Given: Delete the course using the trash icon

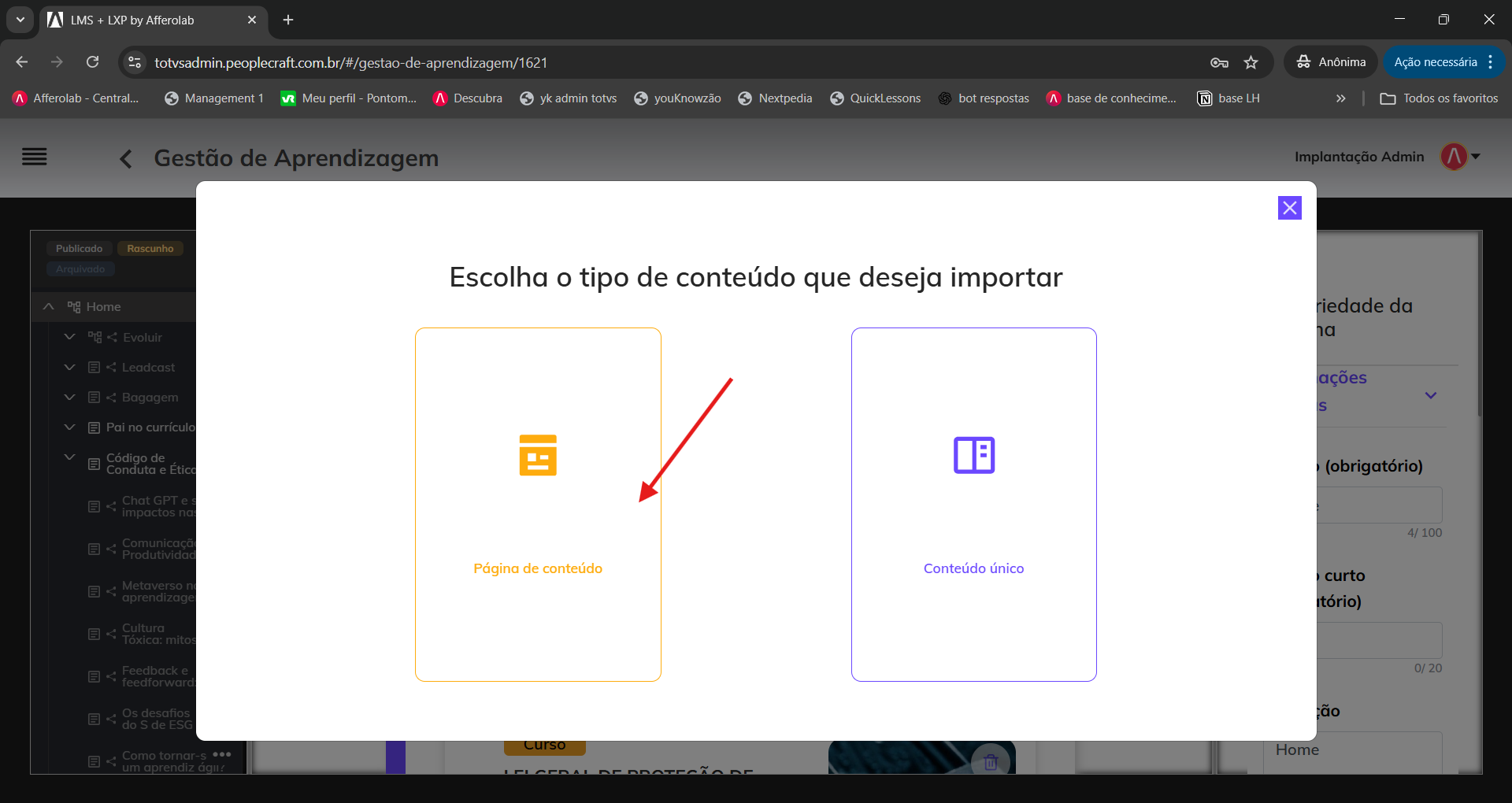Looking at the screenshot, I should (x=991, y=760).
